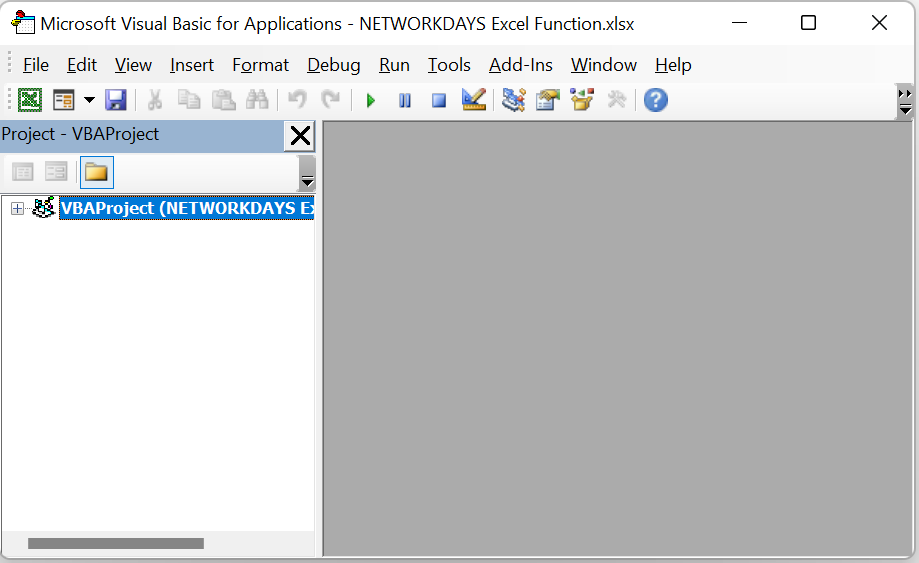Screen dimensions: 919x563
Task: Open the Add-Ins menu
Action: [x=520, y=65]
